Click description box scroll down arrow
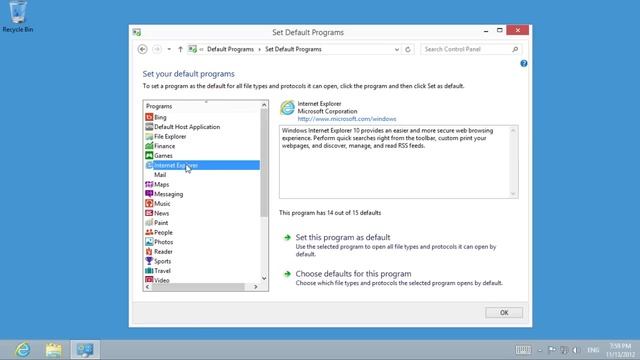This screenshot has width=640, height=360. [513, 194]
